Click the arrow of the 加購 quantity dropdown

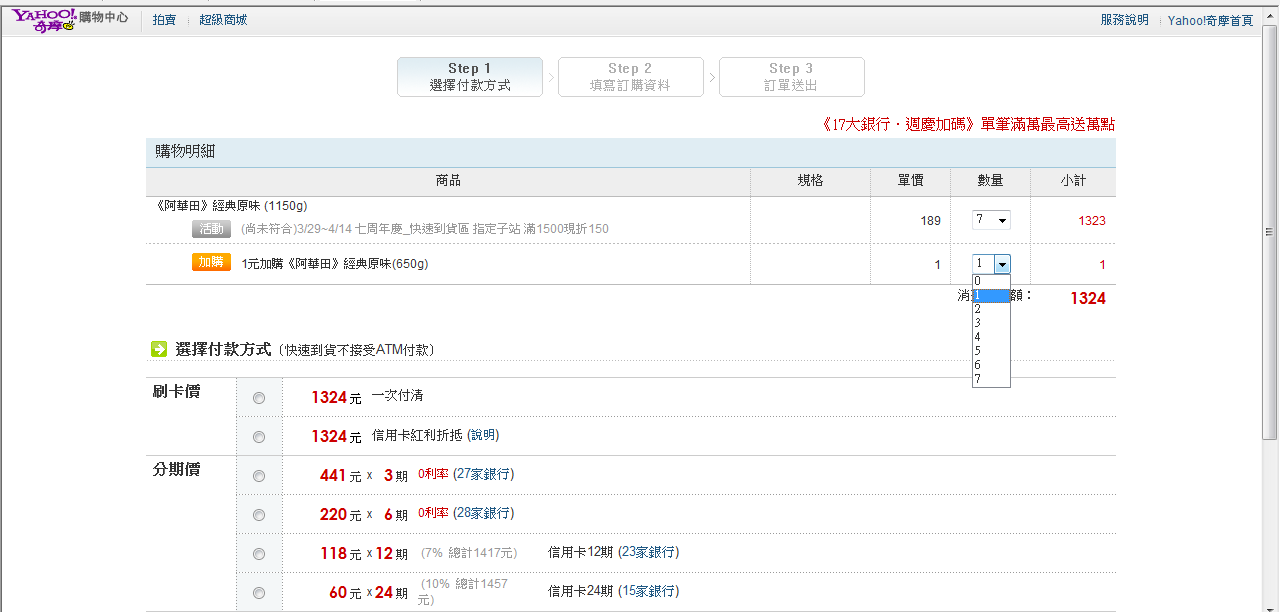tap(1002, 264)
